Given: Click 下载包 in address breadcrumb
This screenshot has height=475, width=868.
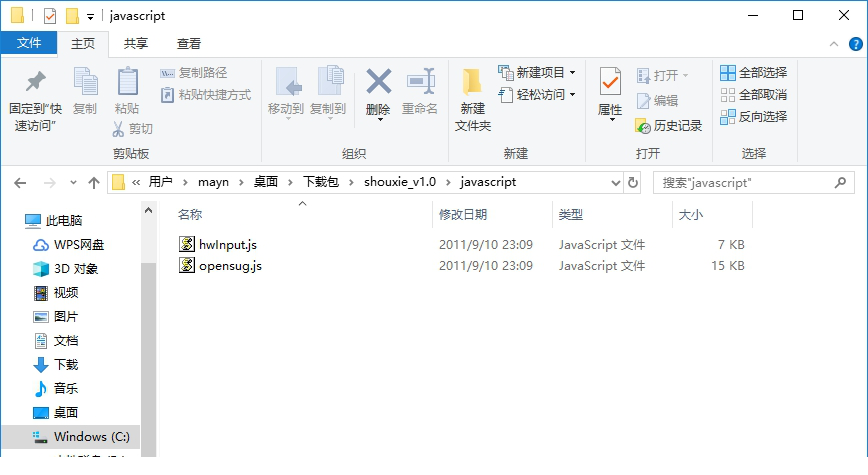Looking at the screenshot, I should [x=321, y=182].
